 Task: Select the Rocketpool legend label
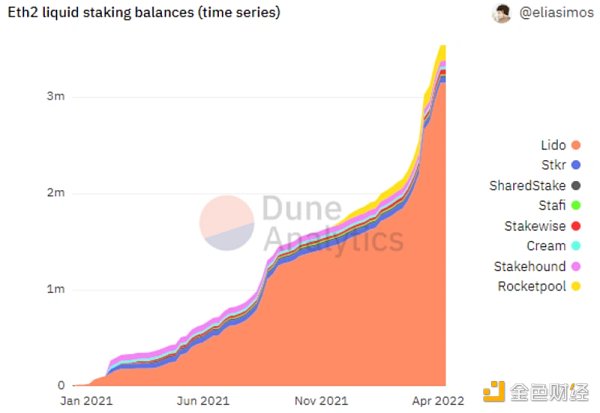pos(530,287)
